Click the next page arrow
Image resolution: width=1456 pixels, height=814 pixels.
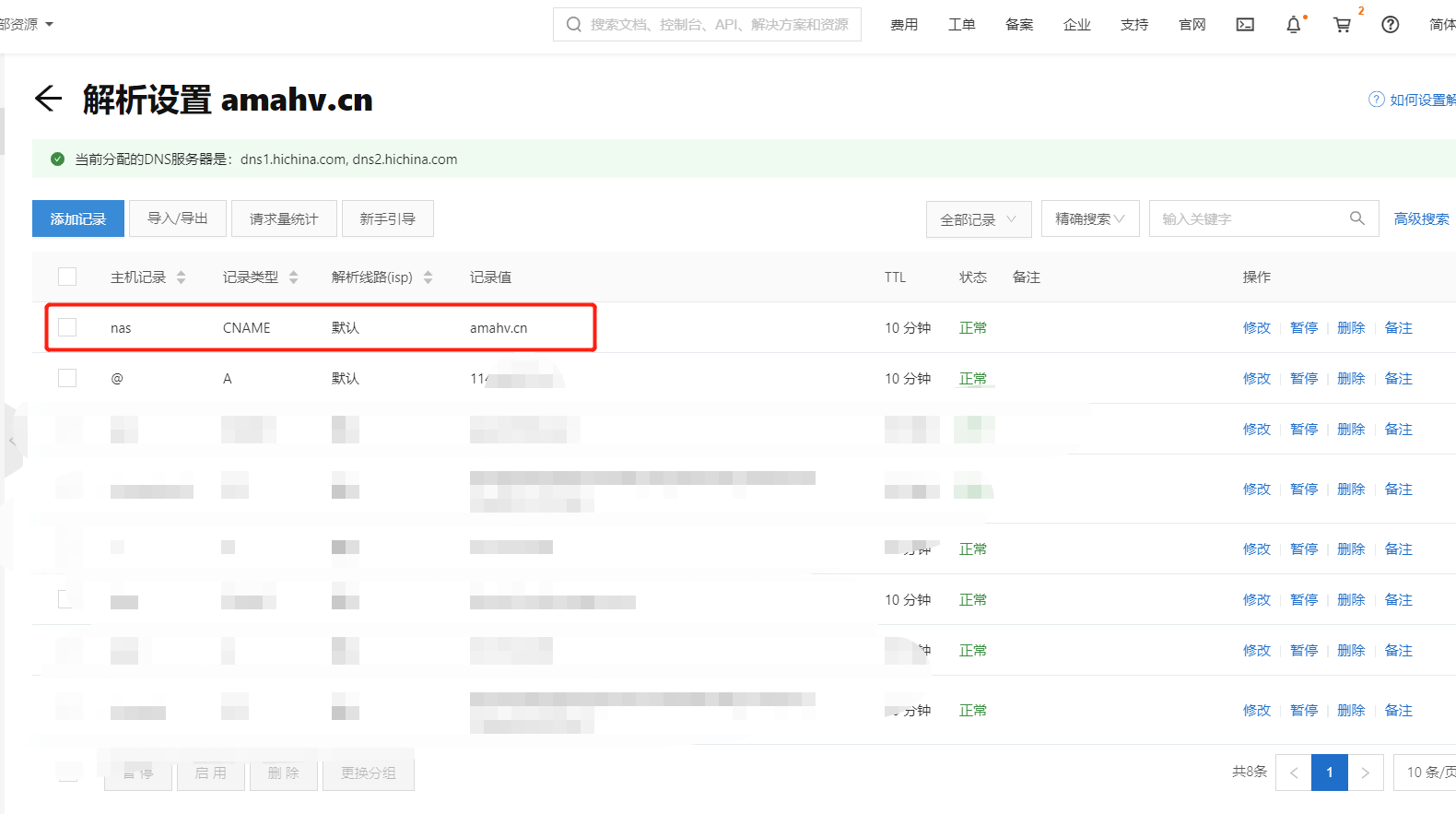[1366, 773]
